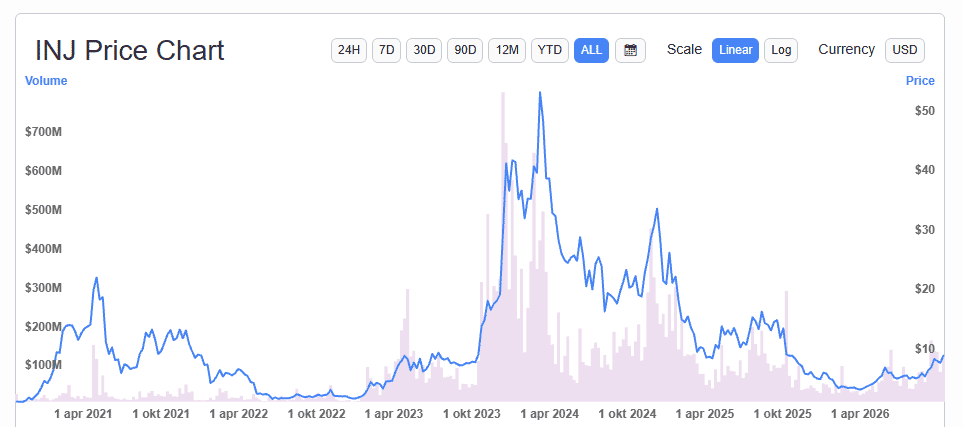Click the Scale label
The height and width of the screenshot is (427, 963).
click(x=684, y=50)
